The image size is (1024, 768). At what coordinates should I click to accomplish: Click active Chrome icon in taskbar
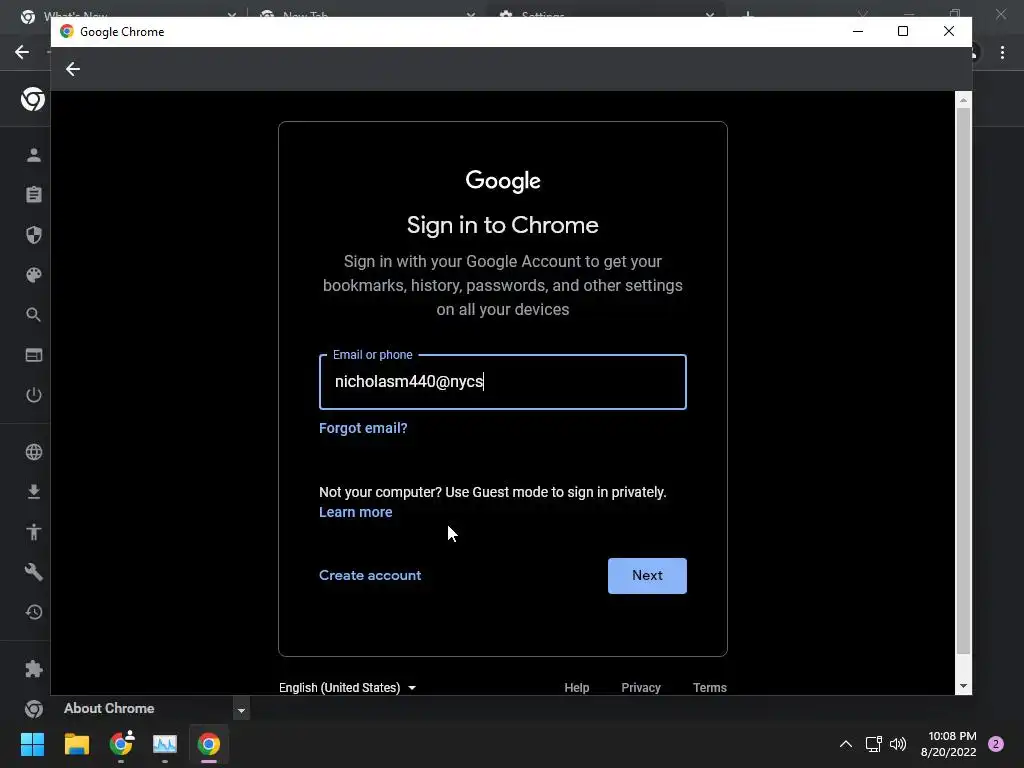point(209,744)
